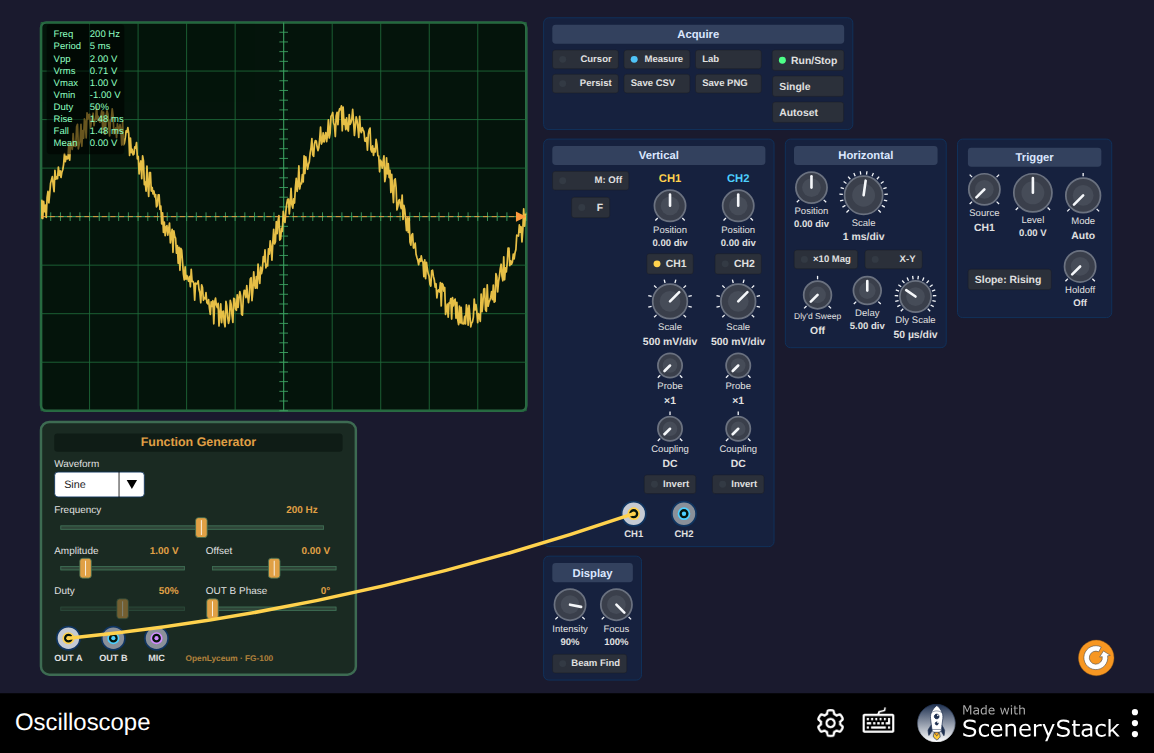Click the MIC input jack
The image size is (1154, 753).
point(156,637)
